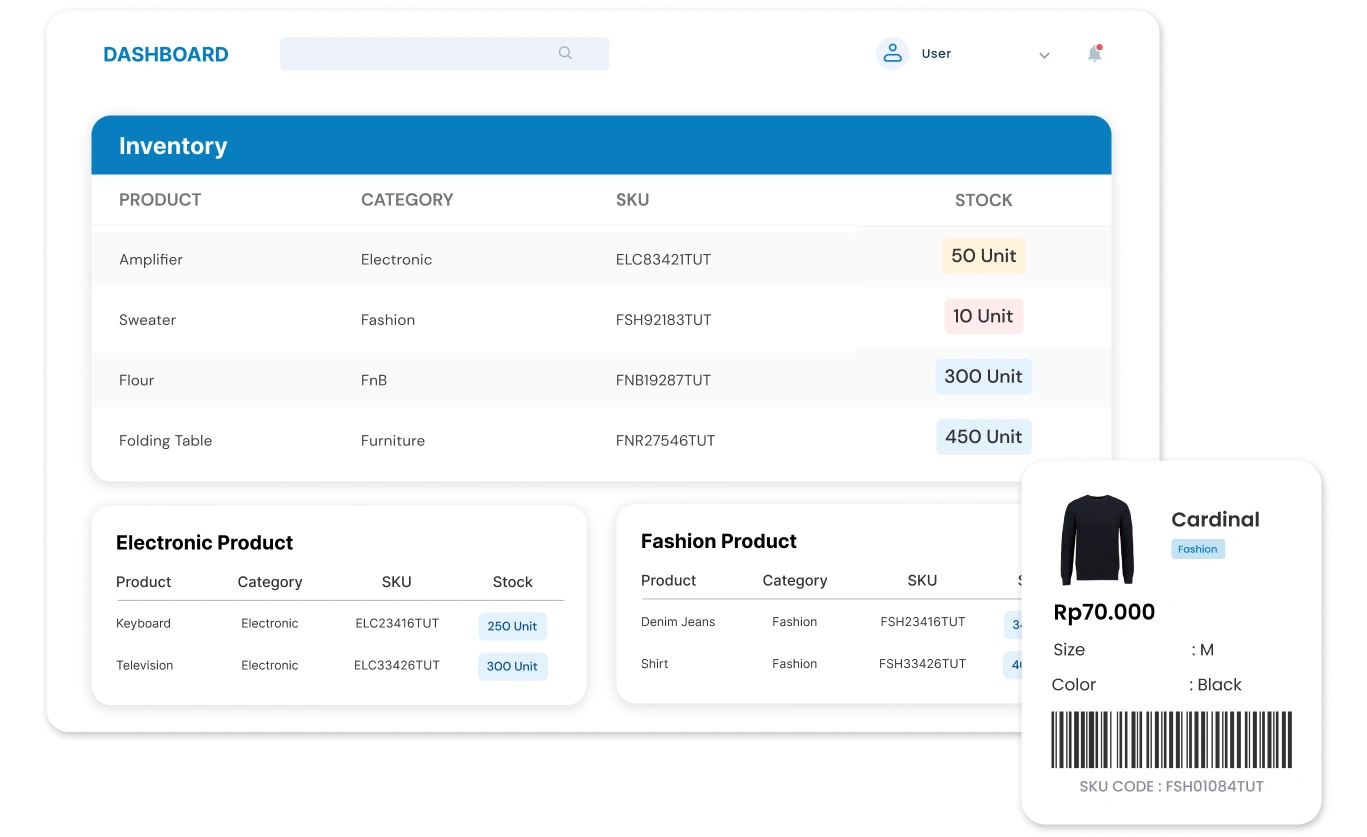Click inside the dashboard search field
1367x837 pixels.
point(420,54)
